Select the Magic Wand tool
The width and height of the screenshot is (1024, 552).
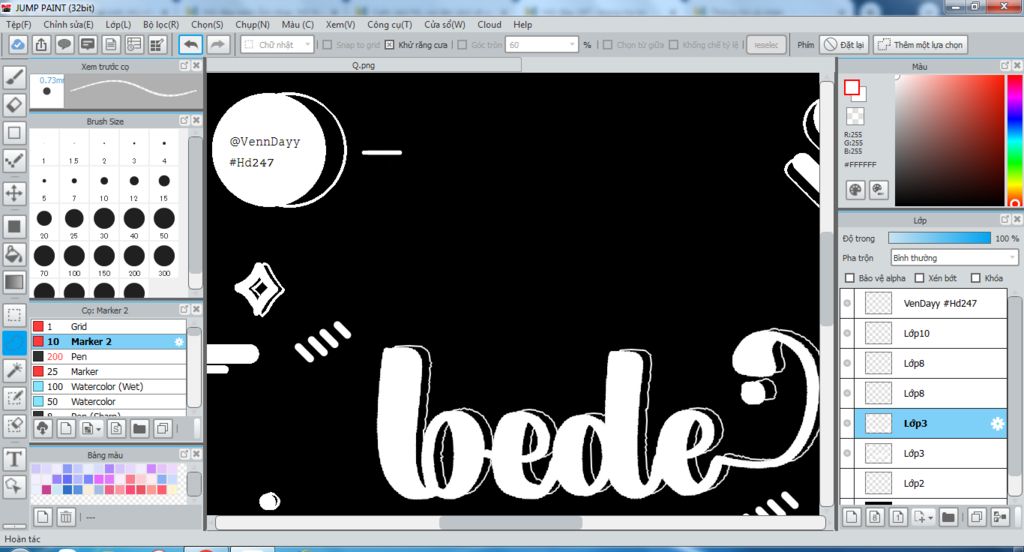coord(14,370)
